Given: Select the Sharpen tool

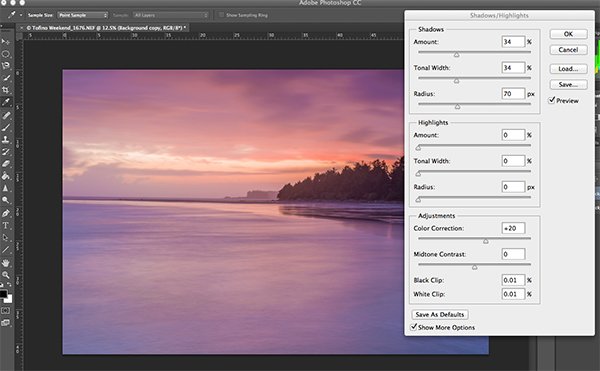Looking at the screenshot, I should pos(5,188).
